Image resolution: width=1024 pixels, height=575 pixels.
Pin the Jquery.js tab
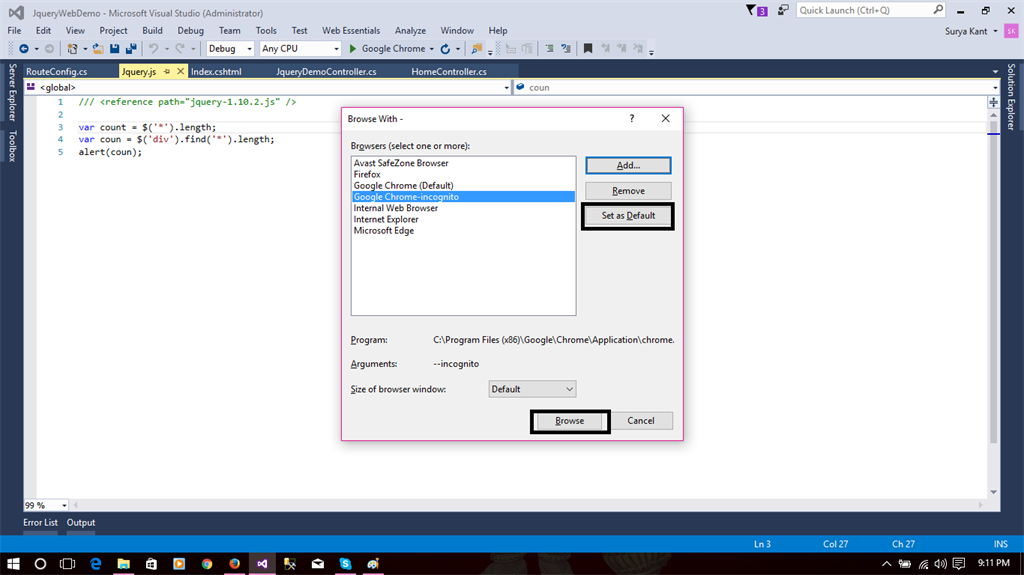[x=167, y=71]
